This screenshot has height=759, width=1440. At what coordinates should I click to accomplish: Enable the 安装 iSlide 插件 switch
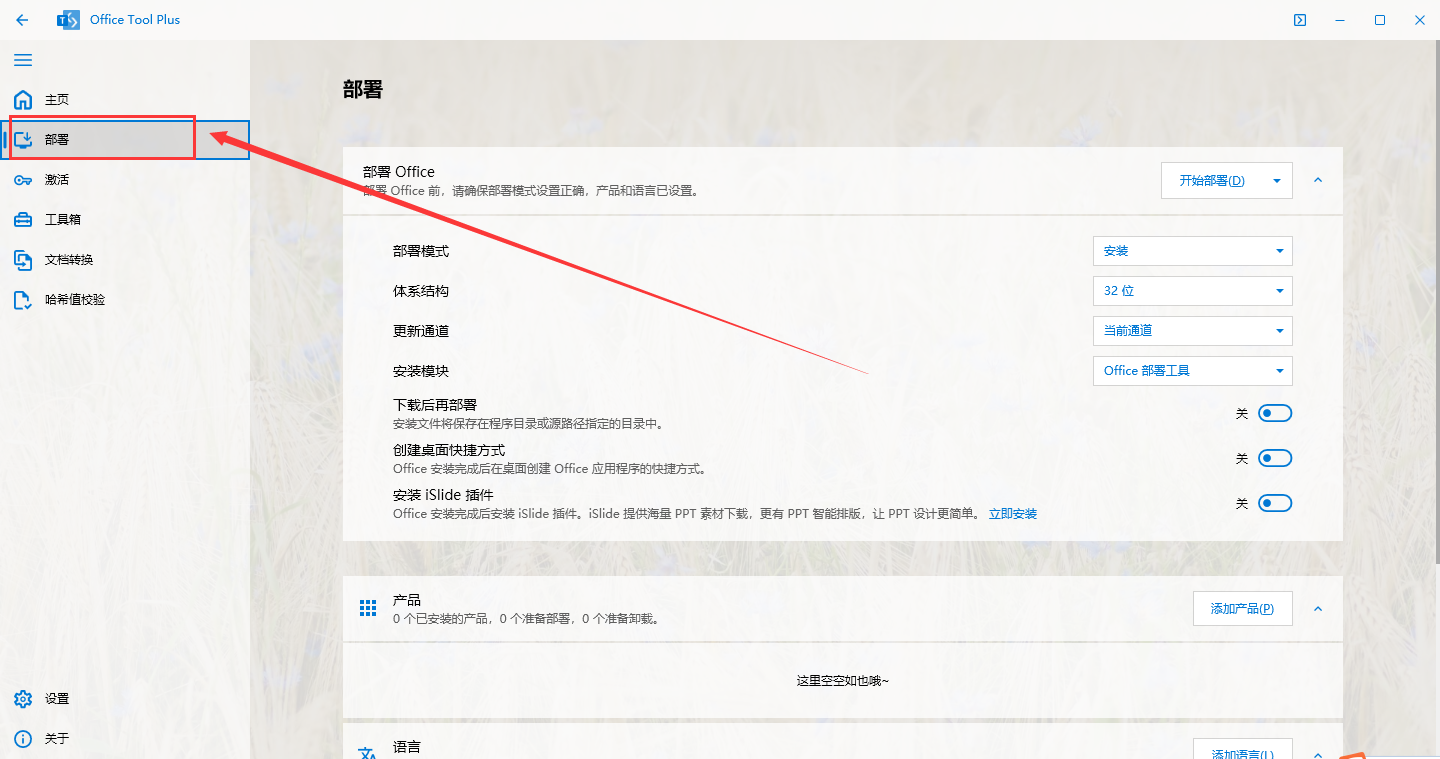click(1275, 502)
